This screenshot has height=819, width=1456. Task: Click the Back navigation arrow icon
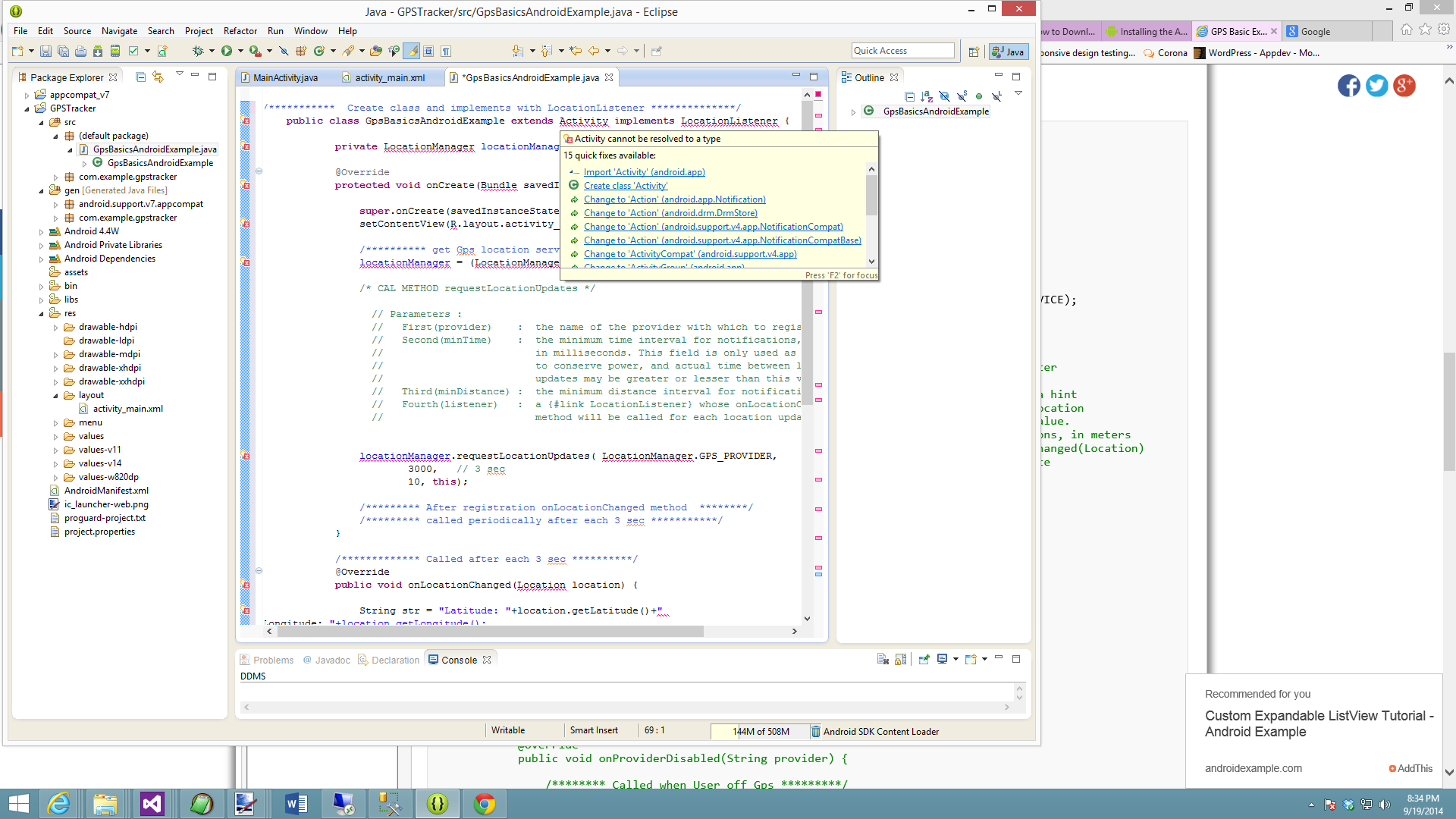pyautogui.click(x=594, y=51)
